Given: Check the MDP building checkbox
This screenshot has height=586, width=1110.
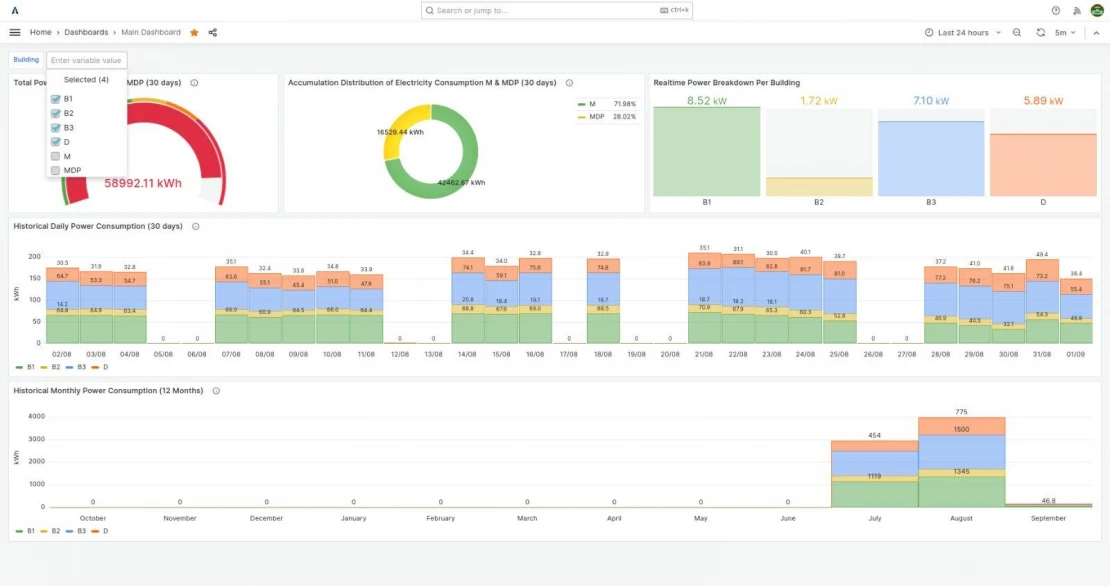Looking at the screenshot, I should tap(55, 171).
